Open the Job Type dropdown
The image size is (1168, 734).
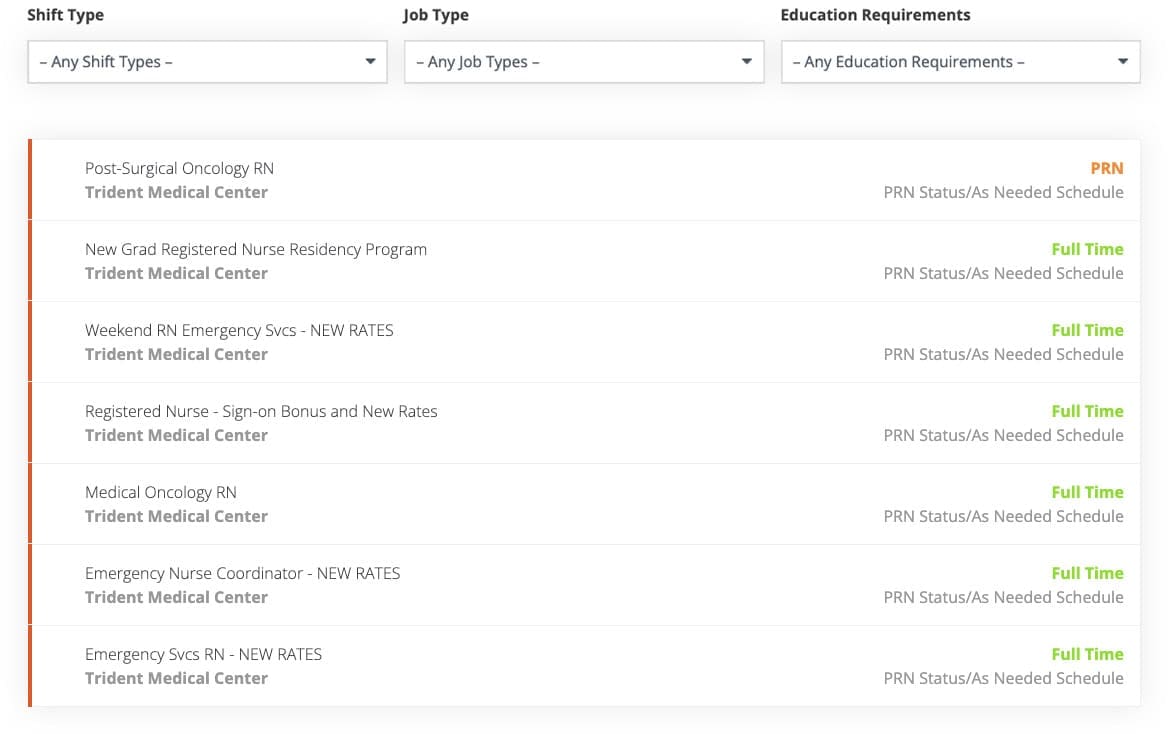[x=584, y=62]
